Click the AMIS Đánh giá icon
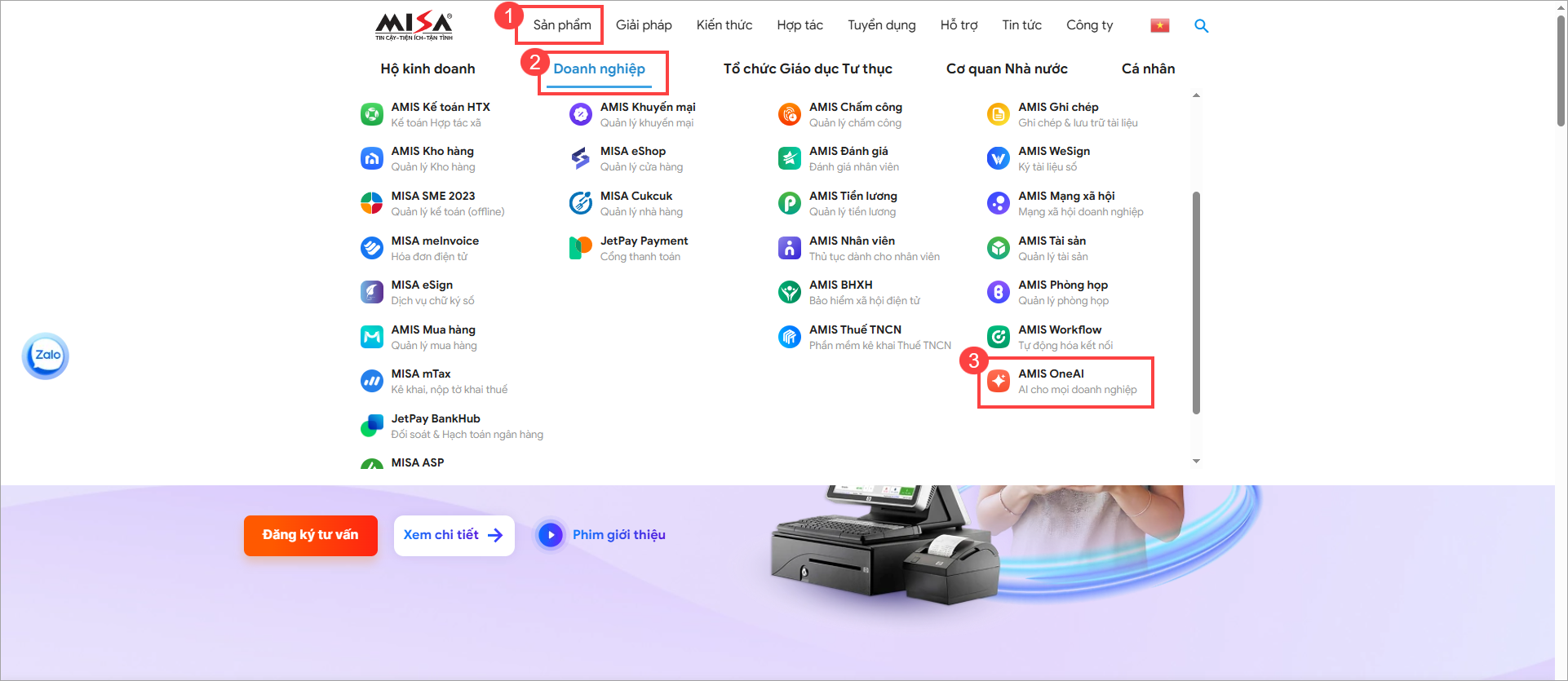The width and height of the screenshot is (1568, 681). (790, 159)
